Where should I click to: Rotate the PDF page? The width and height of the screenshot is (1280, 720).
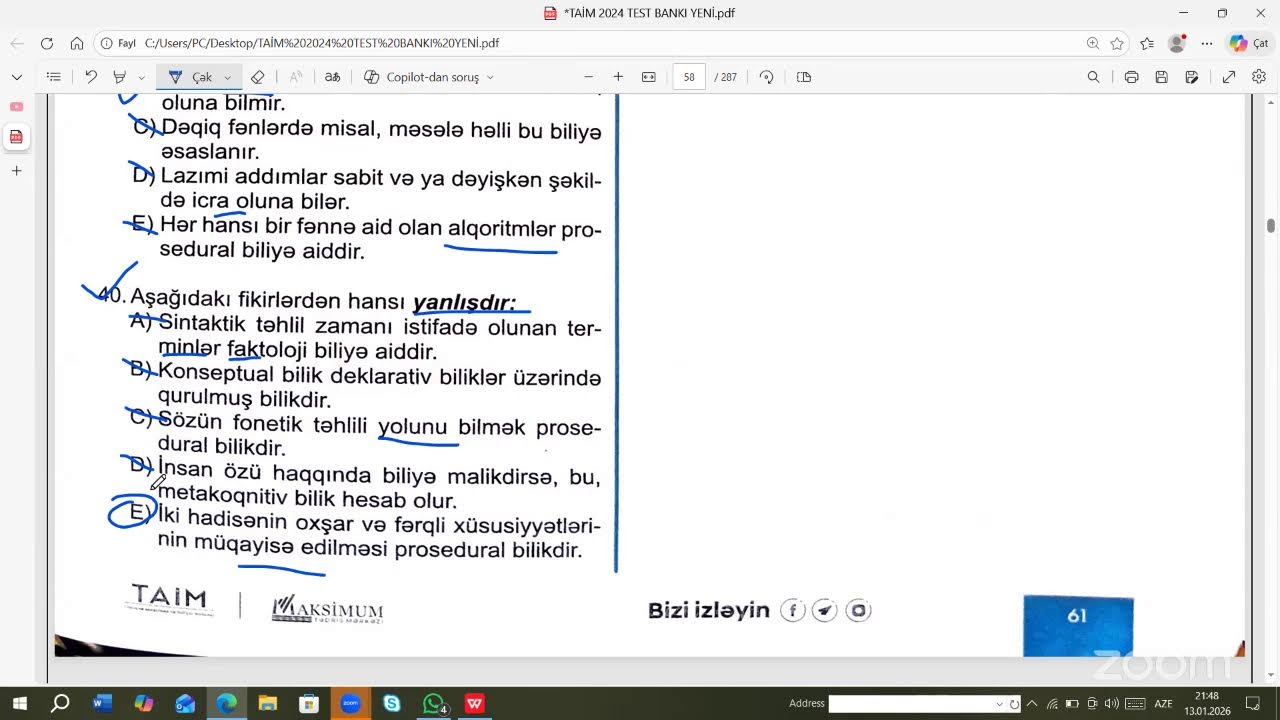pyautogui.click(x=767, y=77)
